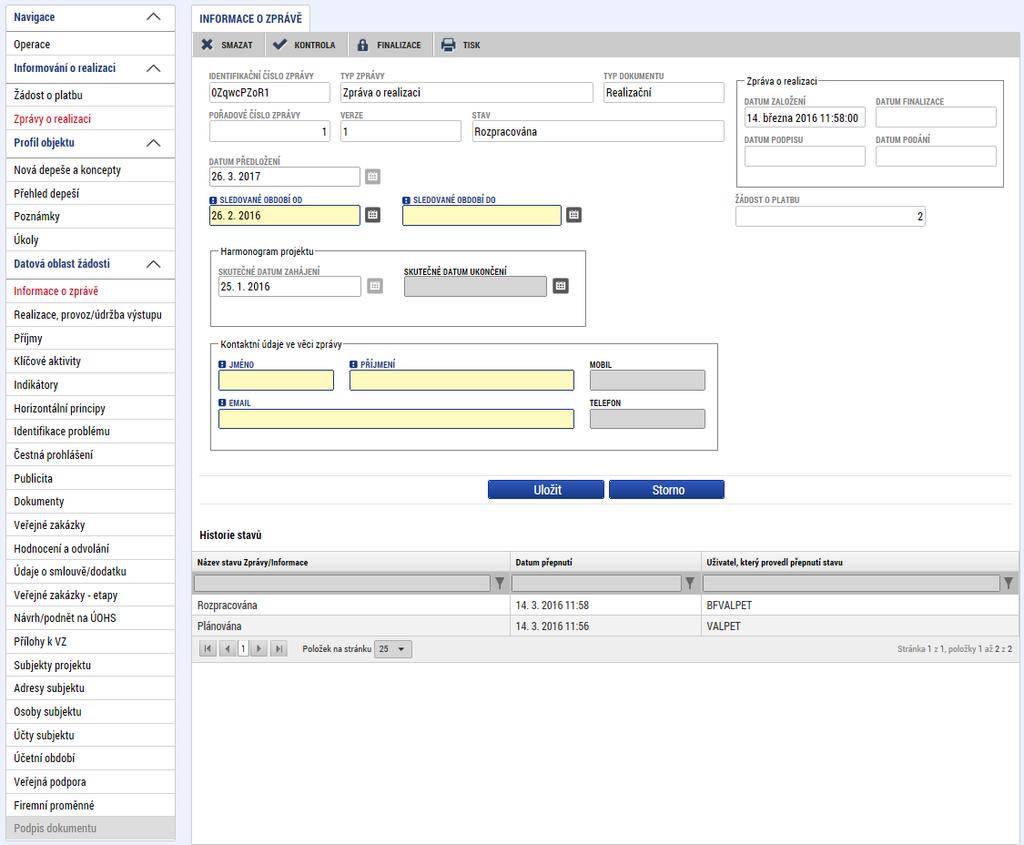Viewport: 1024px width, 845px height.
Task: Open Zprávy o realizaci menu item
Action: (x=90, y=119)
